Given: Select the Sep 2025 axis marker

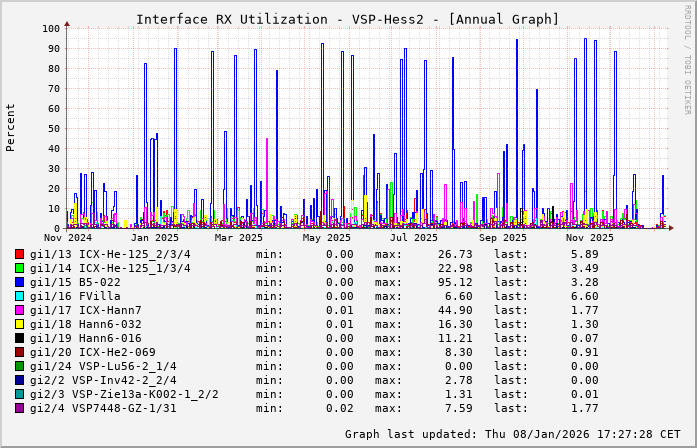Looking at the screenshot, I should (502, 238).
